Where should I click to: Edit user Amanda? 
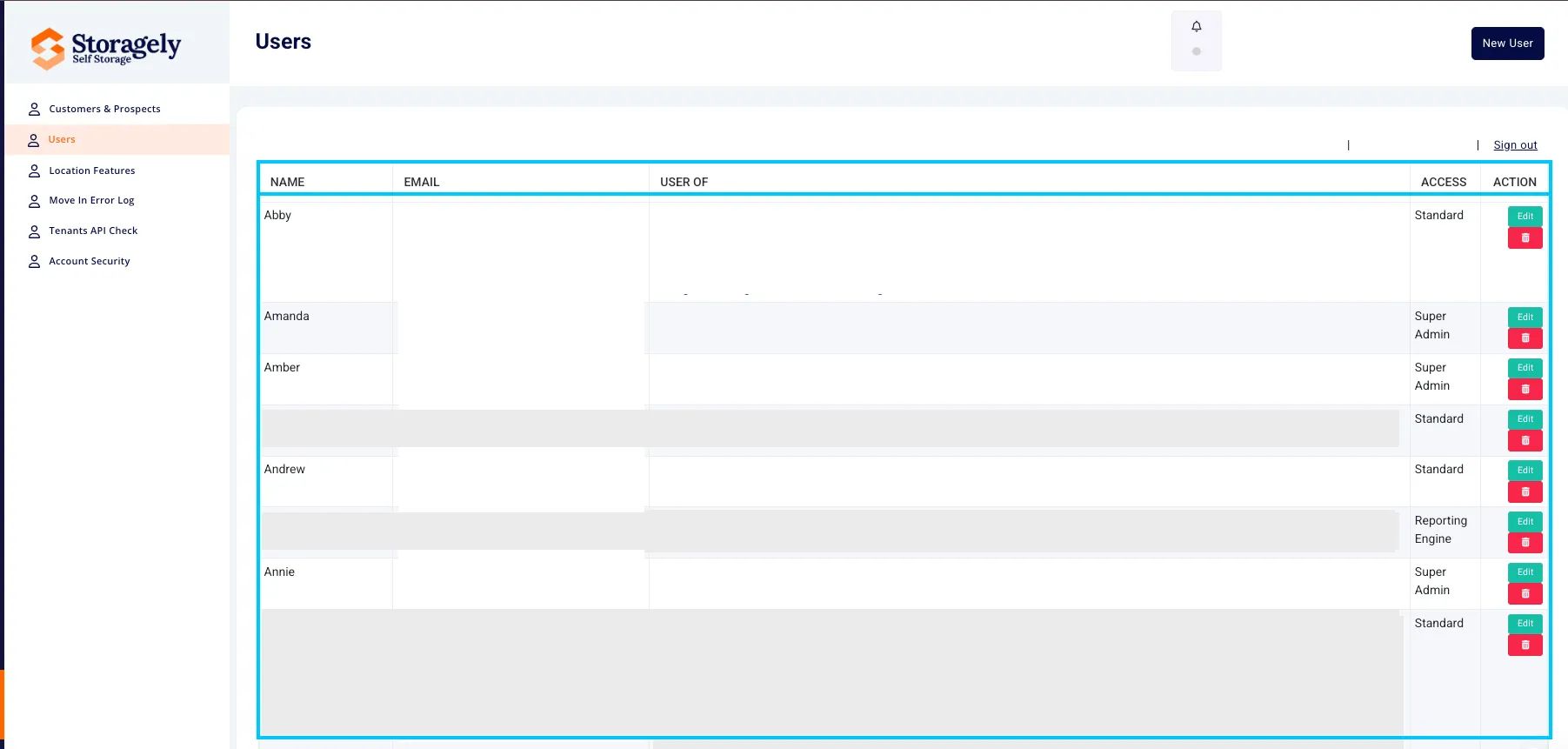pyautogui.click(x=1525, y=317)
